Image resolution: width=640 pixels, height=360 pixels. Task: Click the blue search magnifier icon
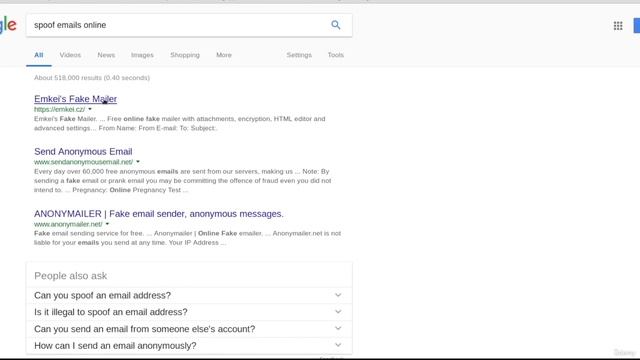(x=336, y=25)
